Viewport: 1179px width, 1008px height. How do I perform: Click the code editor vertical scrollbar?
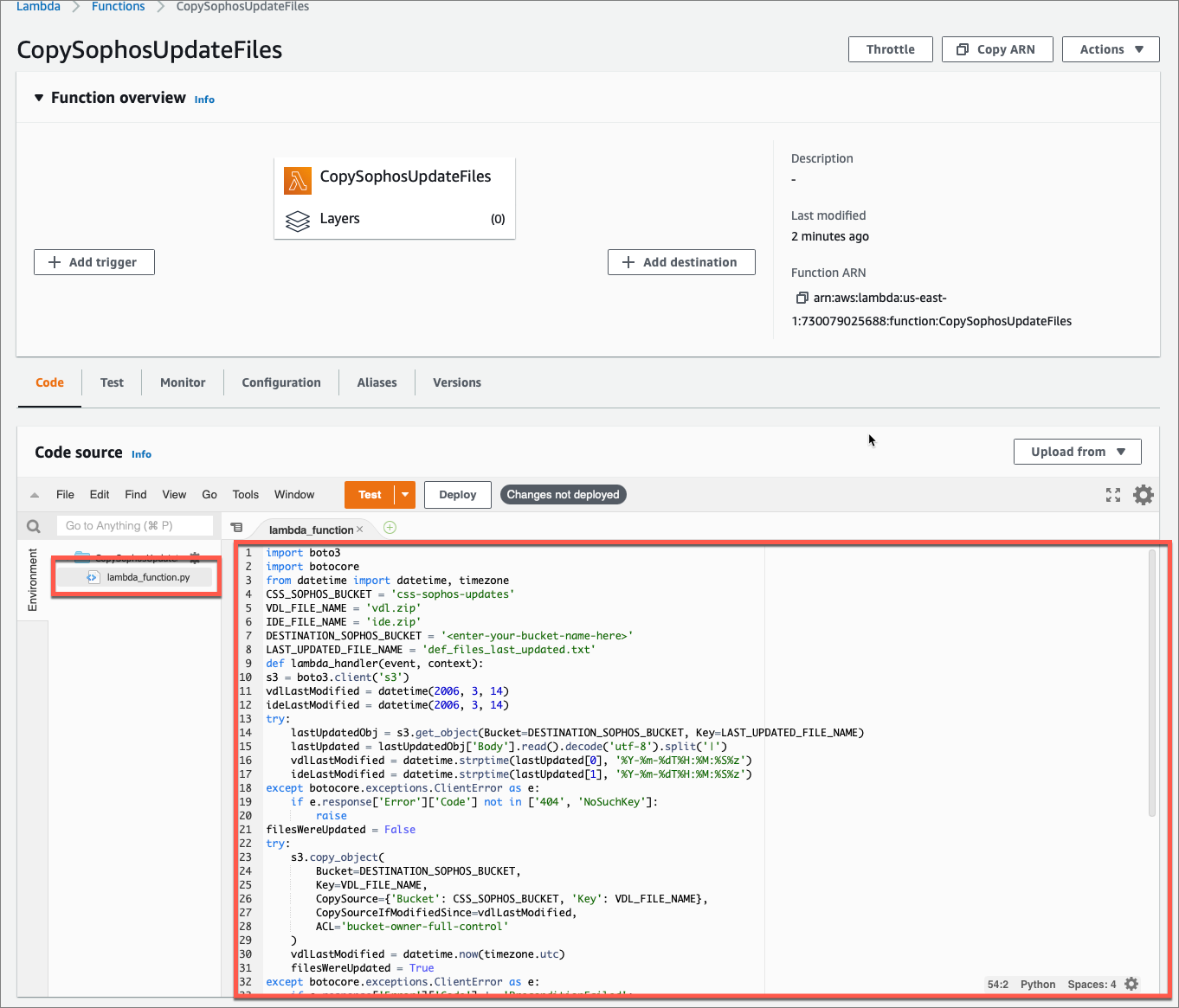[x=1152, y=684]
